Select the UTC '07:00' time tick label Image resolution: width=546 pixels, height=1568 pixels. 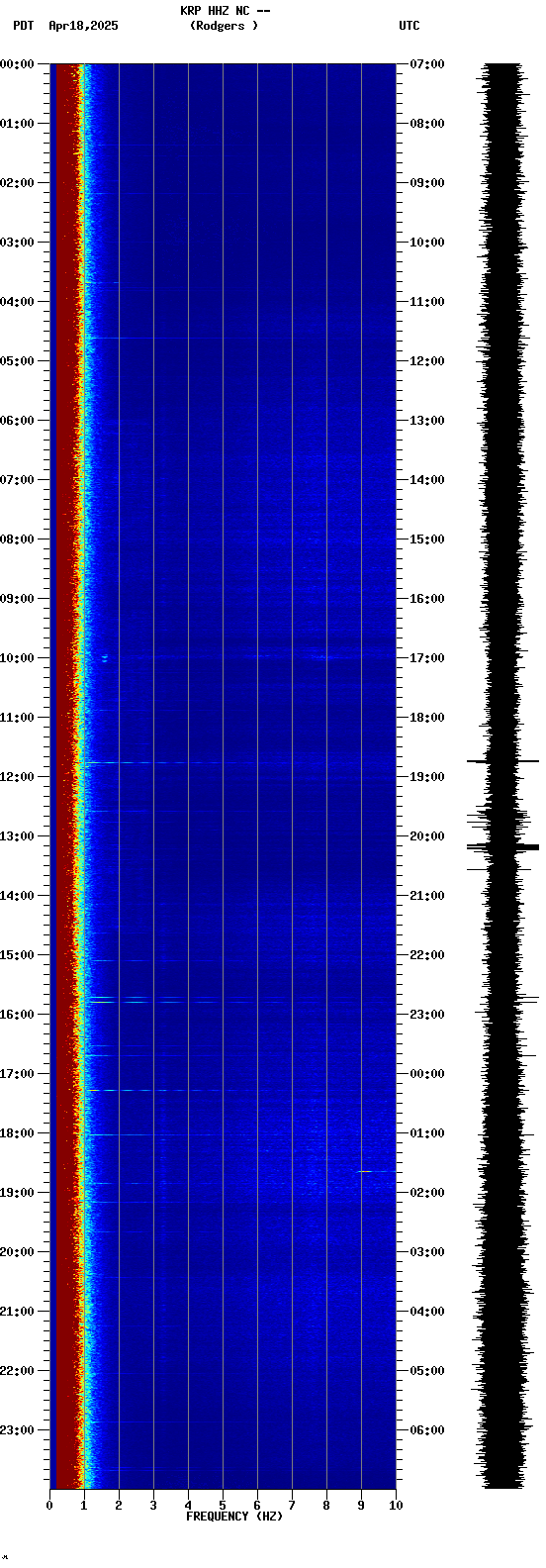pyautogui.click(x=427, y=64)
